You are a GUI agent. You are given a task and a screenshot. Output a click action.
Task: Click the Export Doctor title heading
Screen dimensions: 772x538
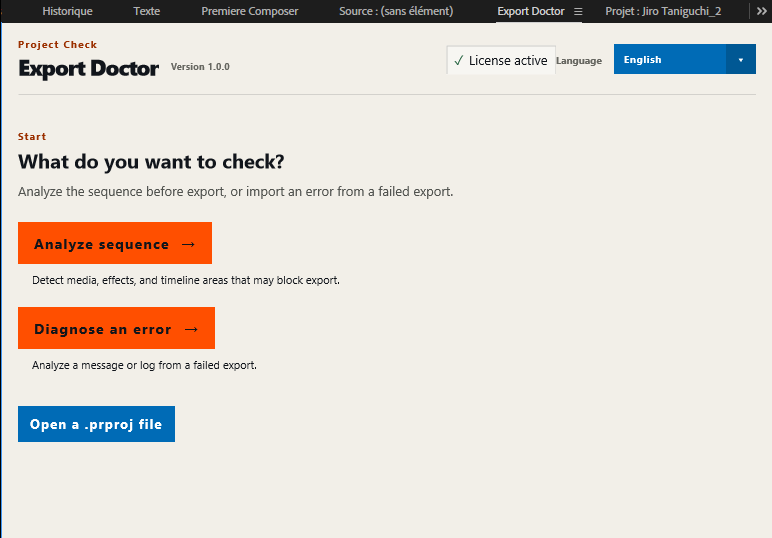click(x=89, y=68)
